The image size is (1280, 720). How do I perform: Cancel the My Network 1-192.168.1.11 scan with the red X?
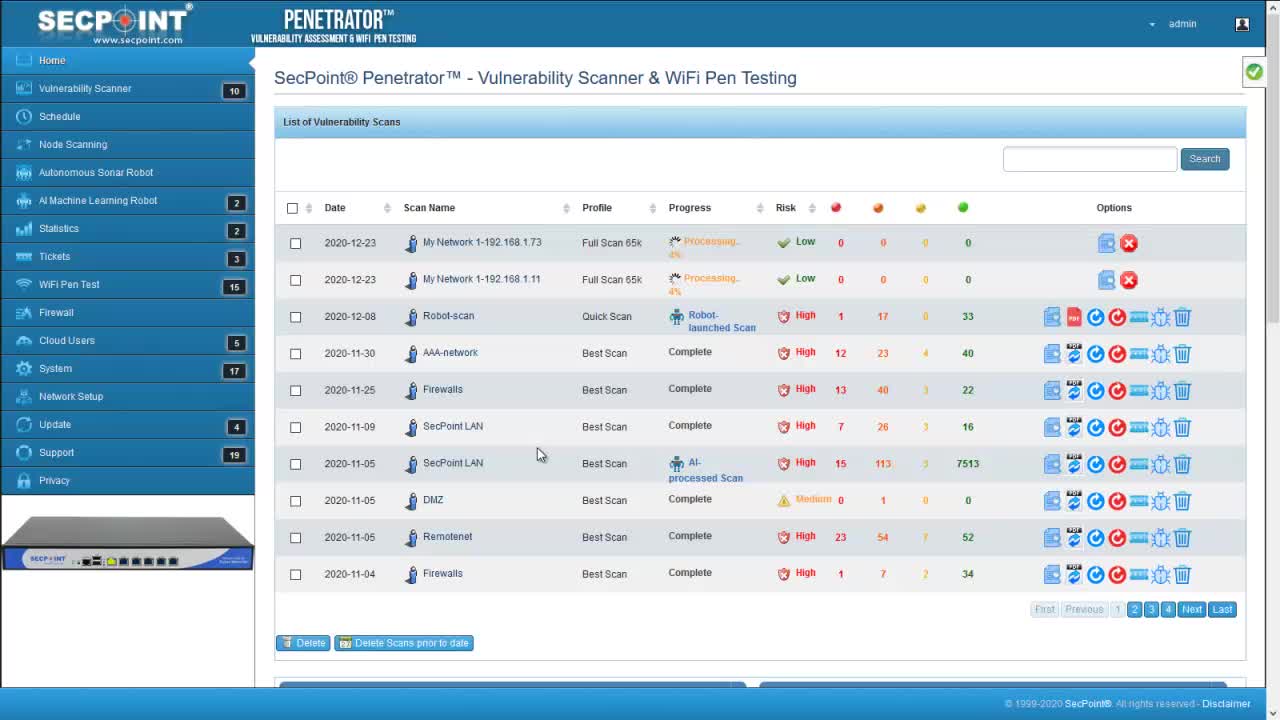pyautogui.click(x=1129, y=280)
